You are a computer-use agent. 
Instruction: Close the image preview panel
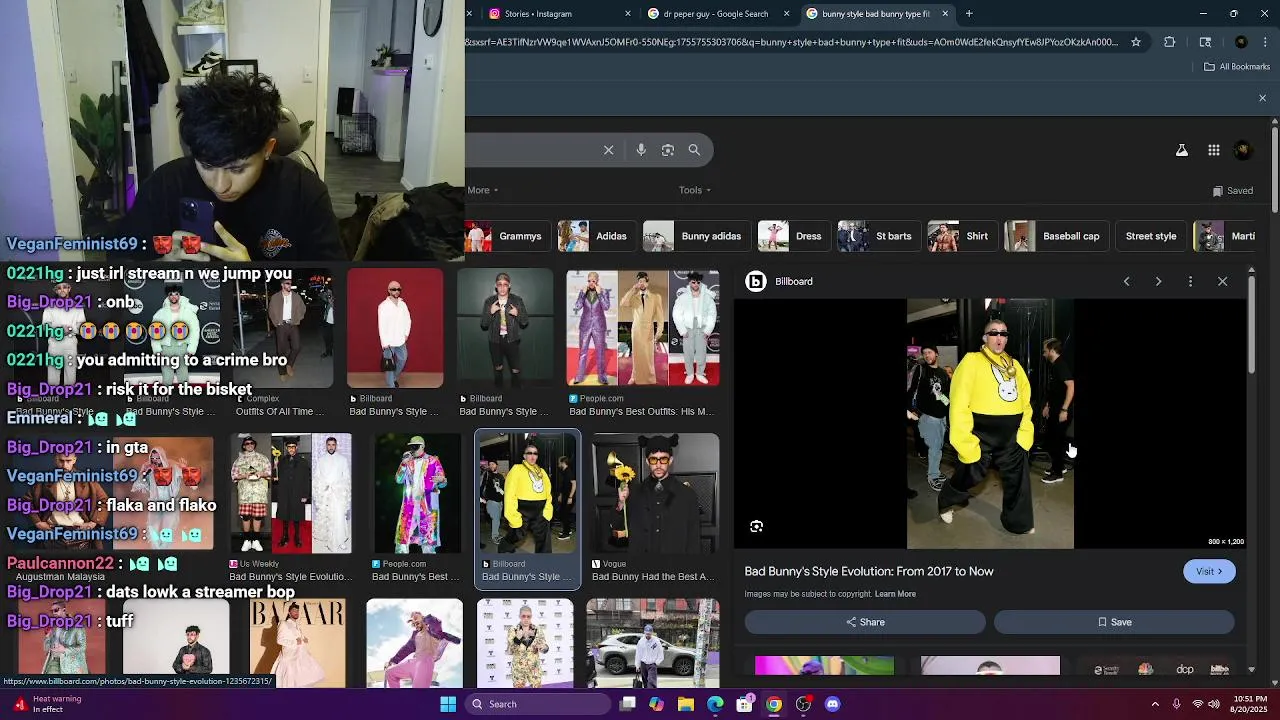[1222, 281]
